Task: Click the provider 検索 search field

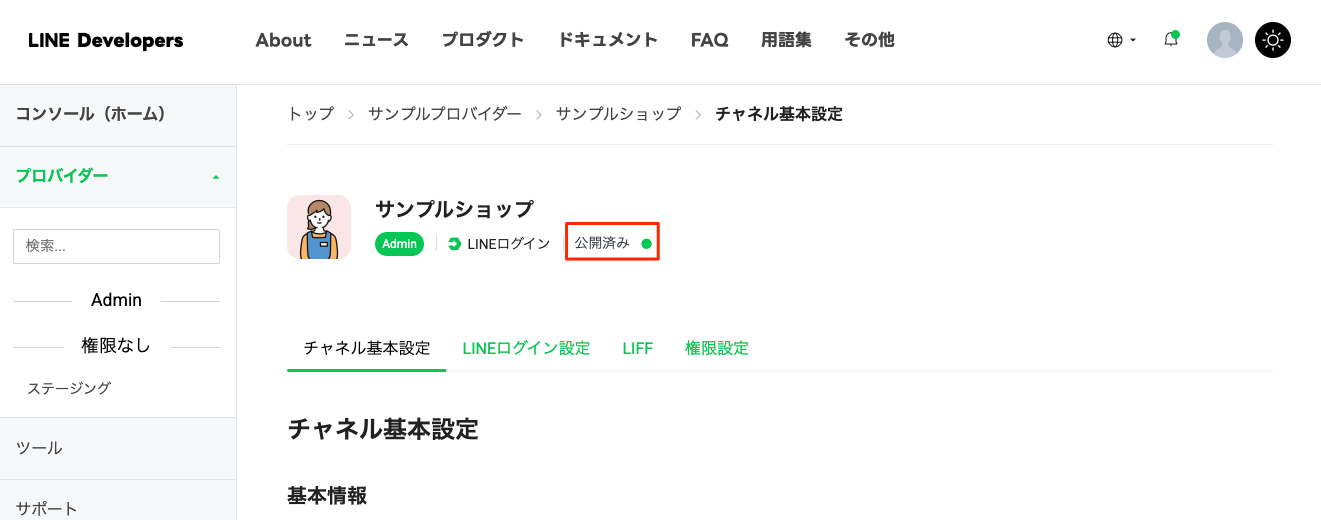Action: [x=116, y=246]
